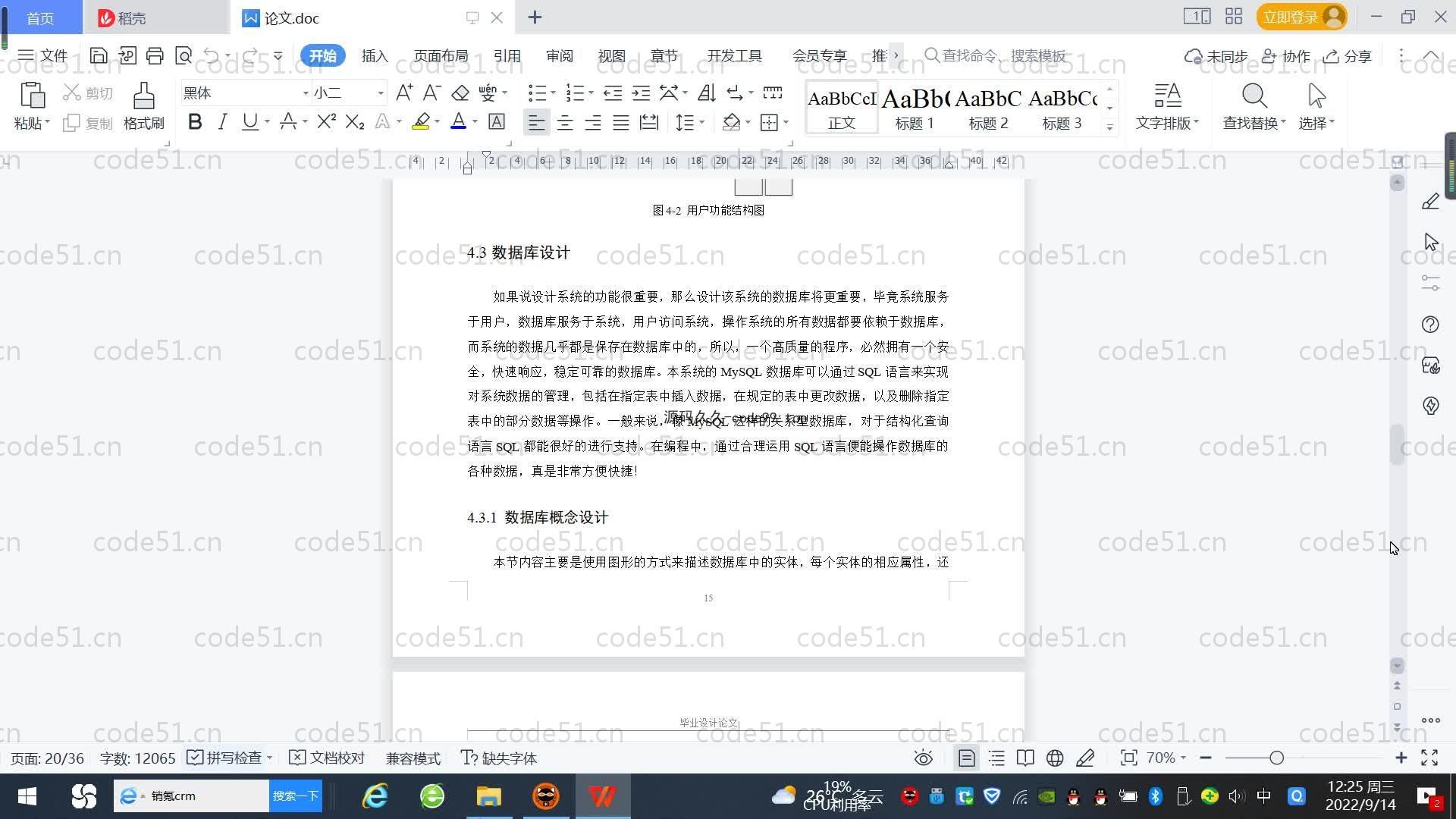Screen dimensions: 1456x819
Task: Expand the bullet list dropdown arrow
Action: pyautogui.click(x=553, y=93)
